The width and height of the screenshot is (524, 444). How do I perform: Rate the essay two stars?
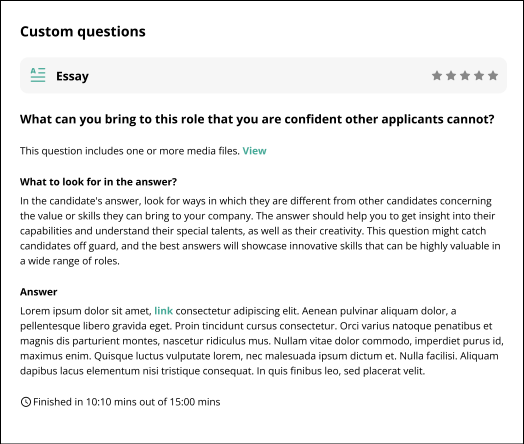tap(451, 76)
